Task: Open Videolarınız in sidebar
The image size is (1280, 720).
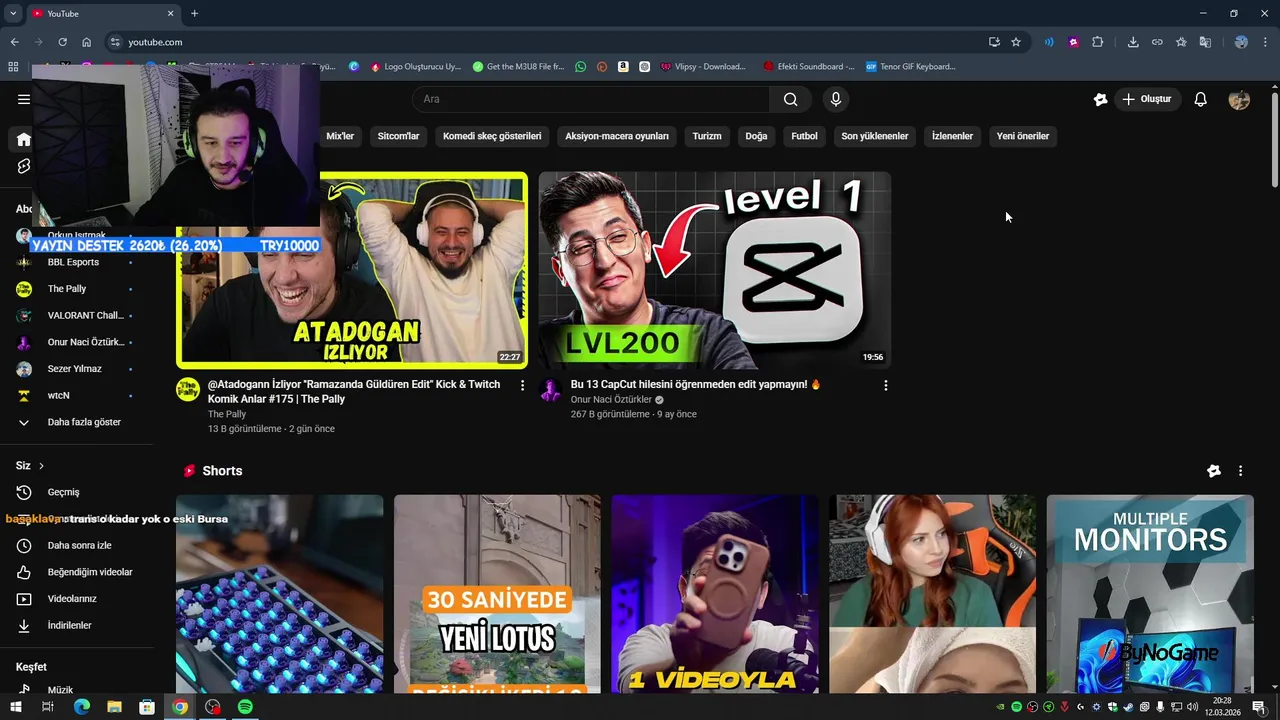Action: (x=76, y=599)
